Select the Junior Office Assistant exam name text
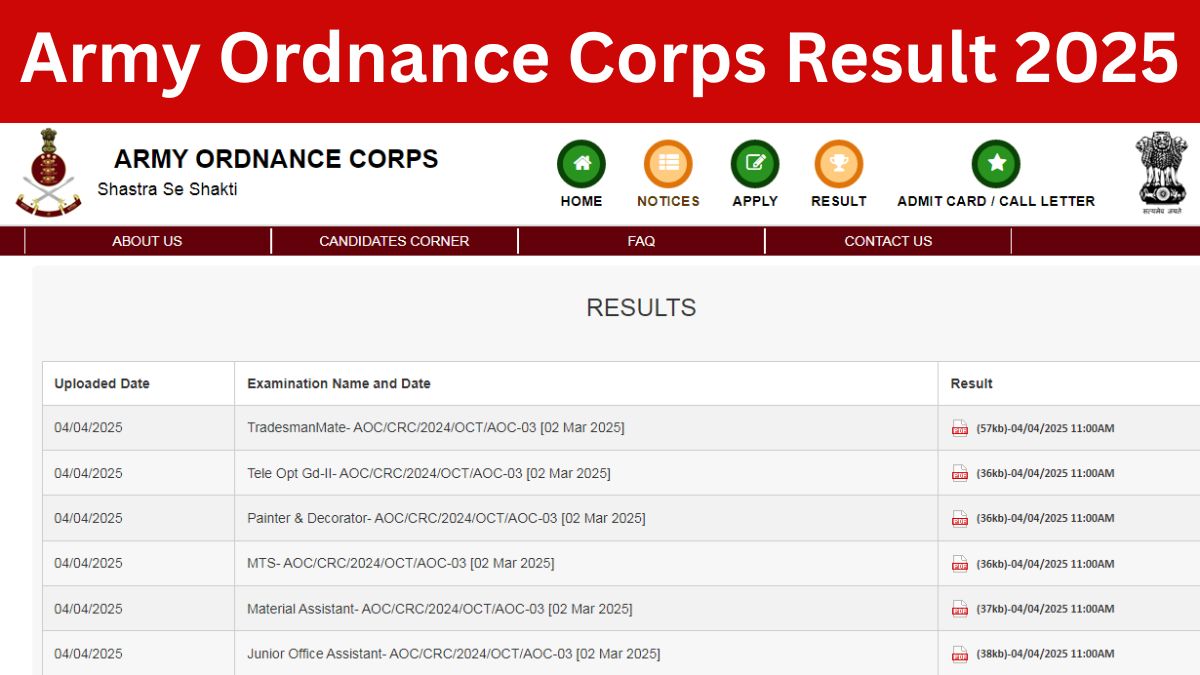The image size is (1200, 675). [x=454, y=653]
